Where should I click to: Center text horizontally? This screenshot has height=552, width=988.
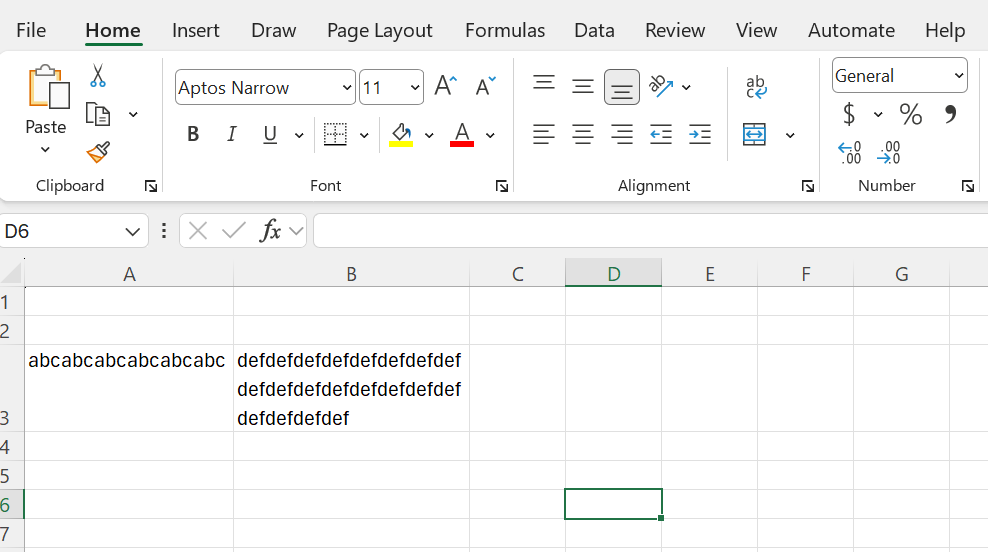[583, 134]
